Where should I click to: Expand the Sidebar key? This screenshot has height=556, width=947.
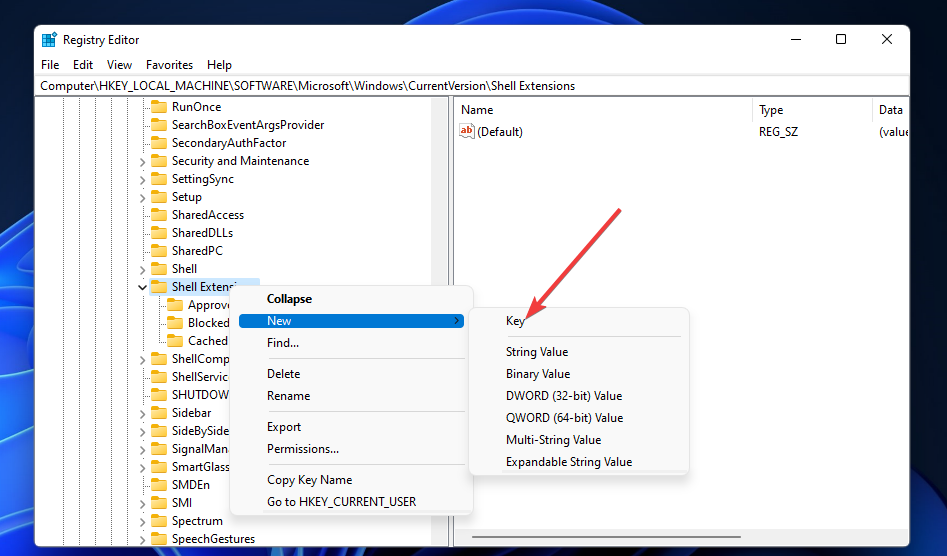[x=143, y=414]
